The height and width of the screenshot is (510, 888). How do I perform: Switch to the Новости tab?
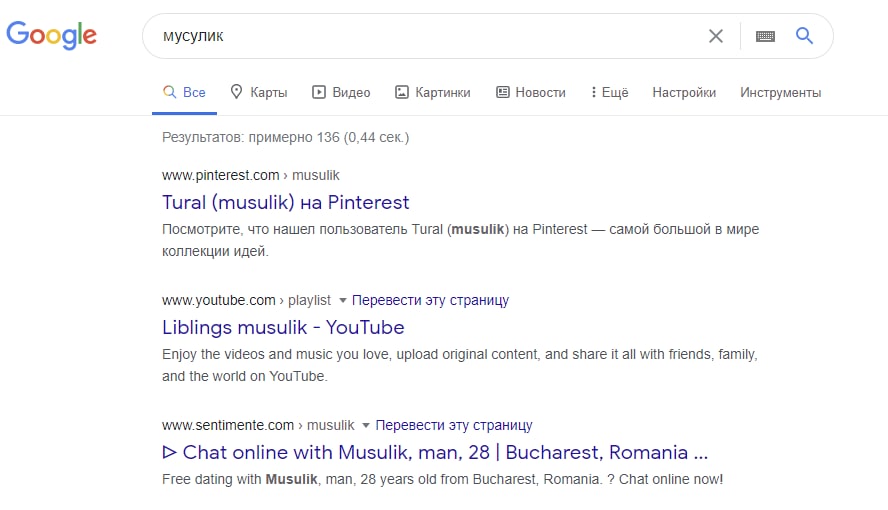click(531, 92)
